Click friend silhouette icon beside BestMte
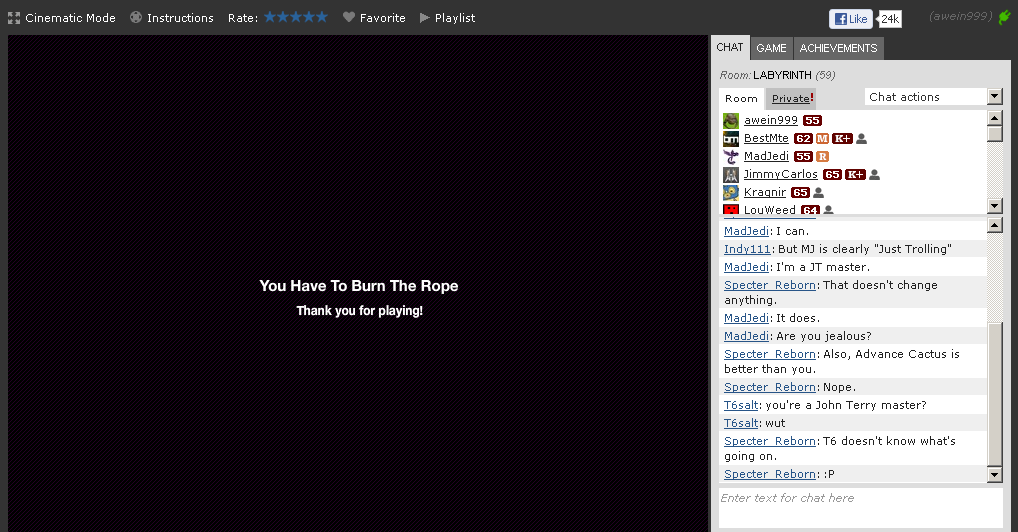This screenshot has width=1018, height=532. (862, 138)
